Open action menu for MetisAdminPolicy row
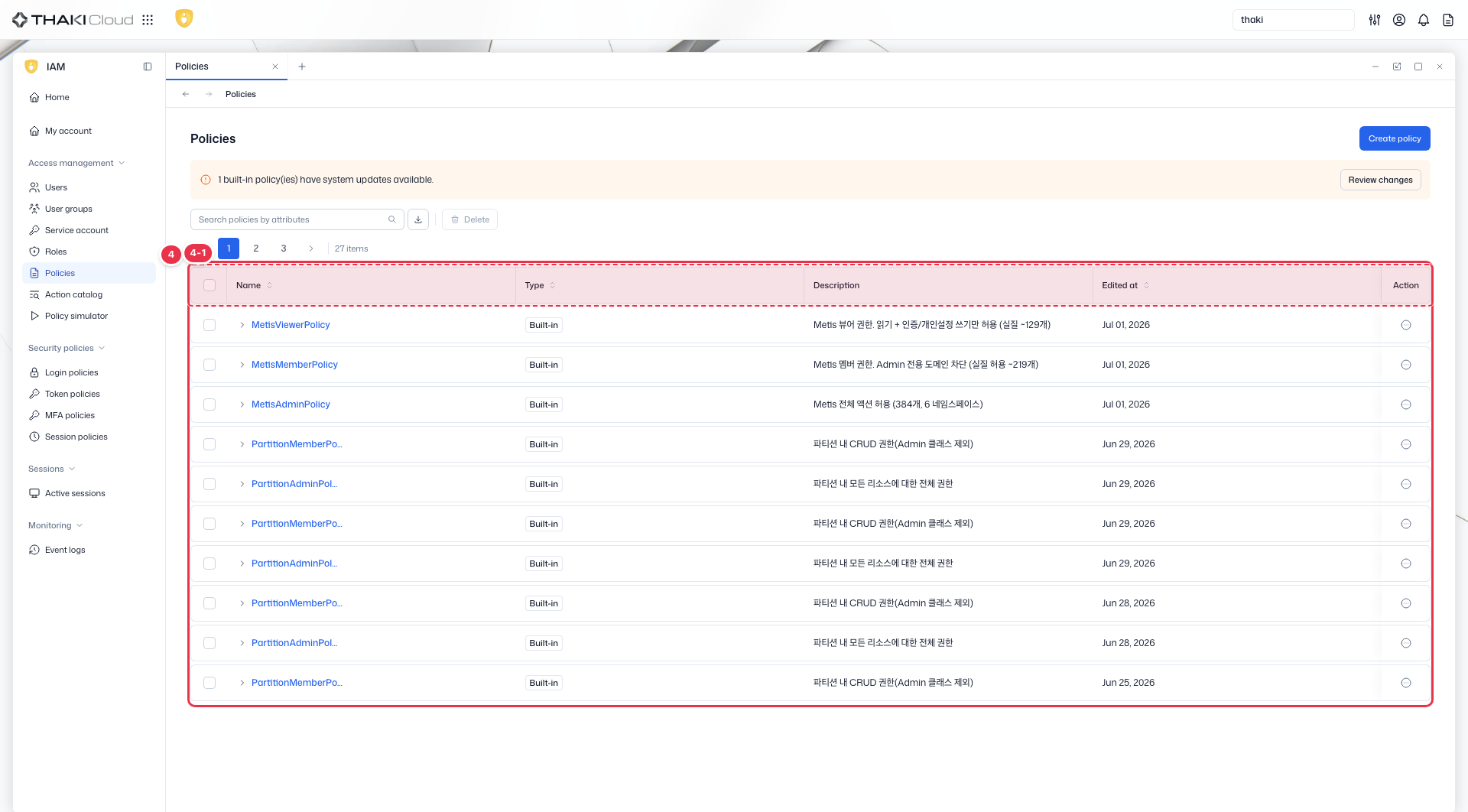The height and width of the screenshot is (812, 1468). tap(1406, 404)
